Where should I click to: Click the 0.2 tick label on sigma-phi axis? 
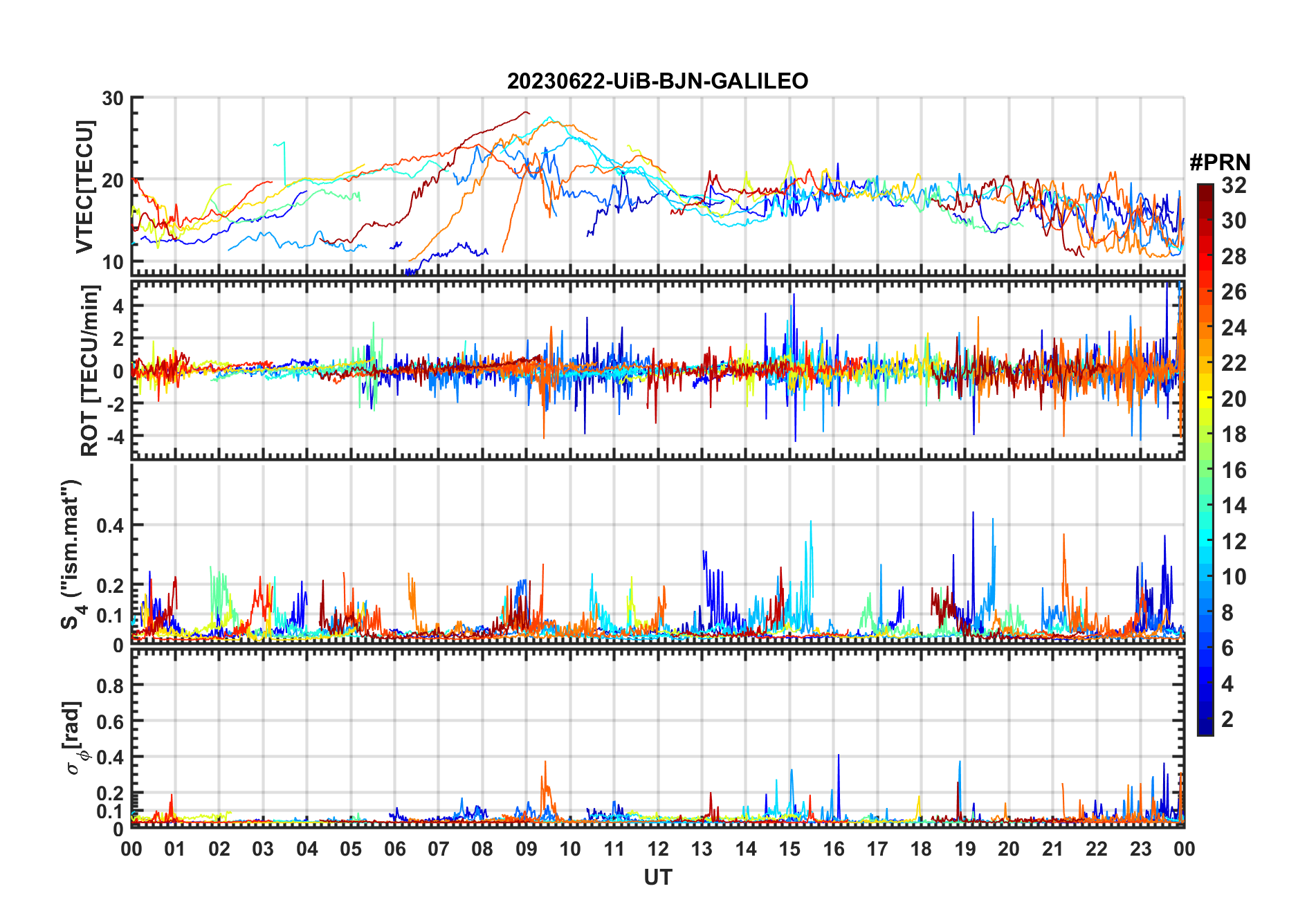[x=110, y=793]
